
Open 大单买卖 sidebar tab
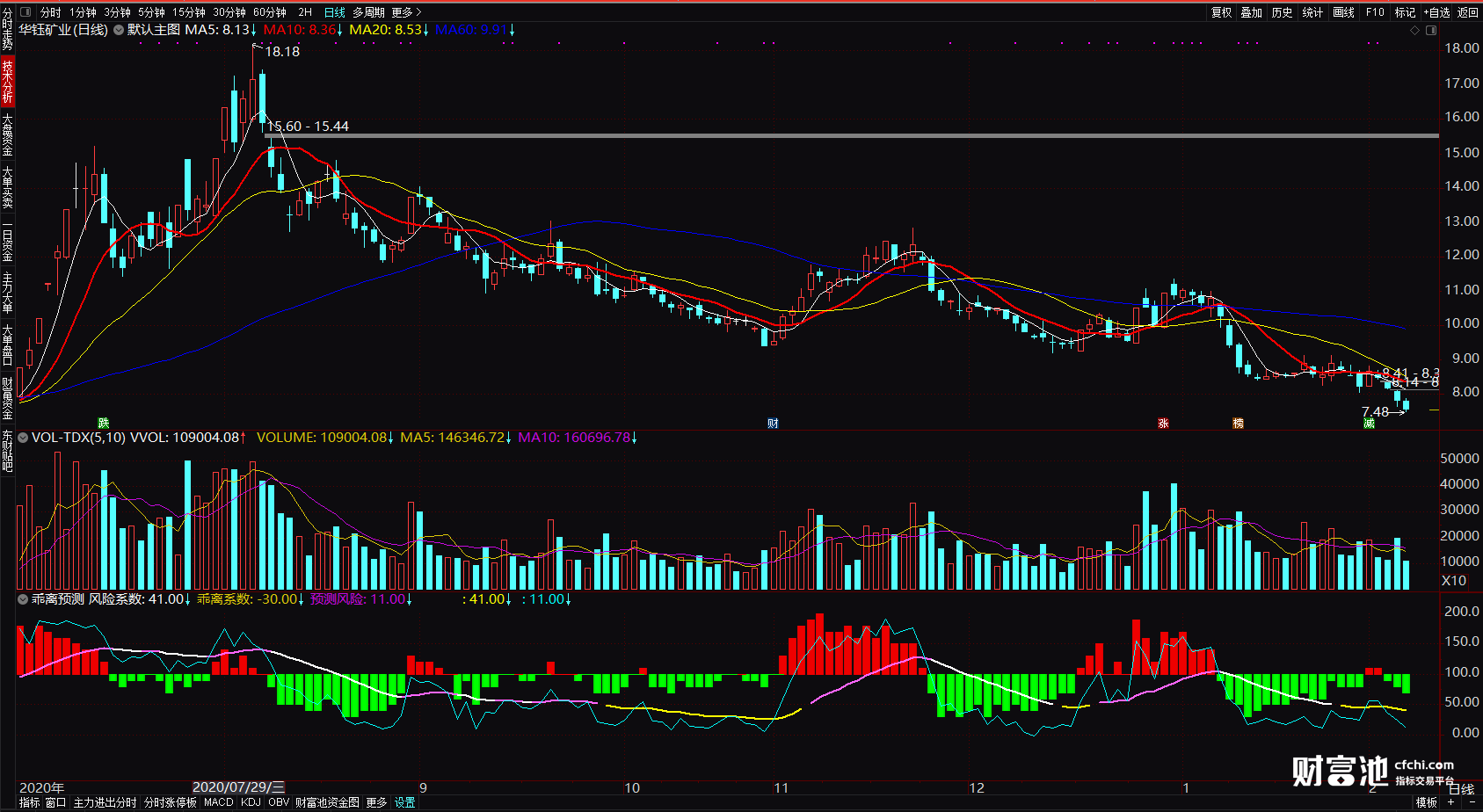(7, 187)
